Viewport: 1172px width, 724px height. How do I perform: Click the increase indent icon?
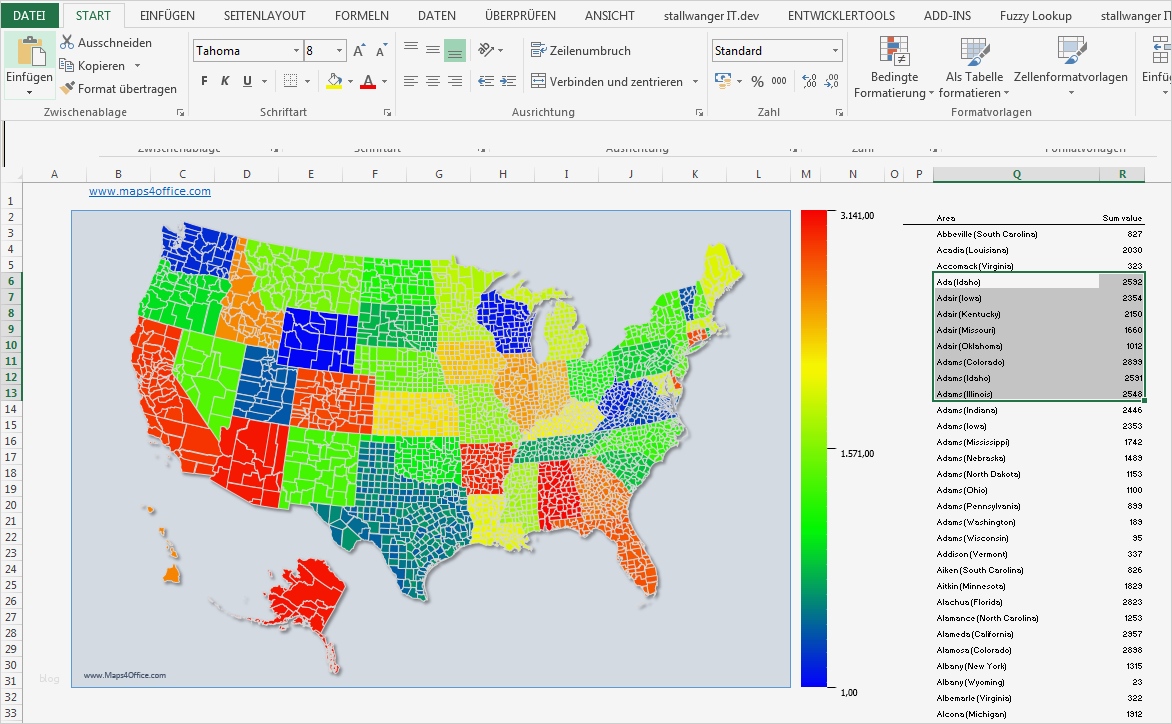pyautogui.click(x=508, y=82)
